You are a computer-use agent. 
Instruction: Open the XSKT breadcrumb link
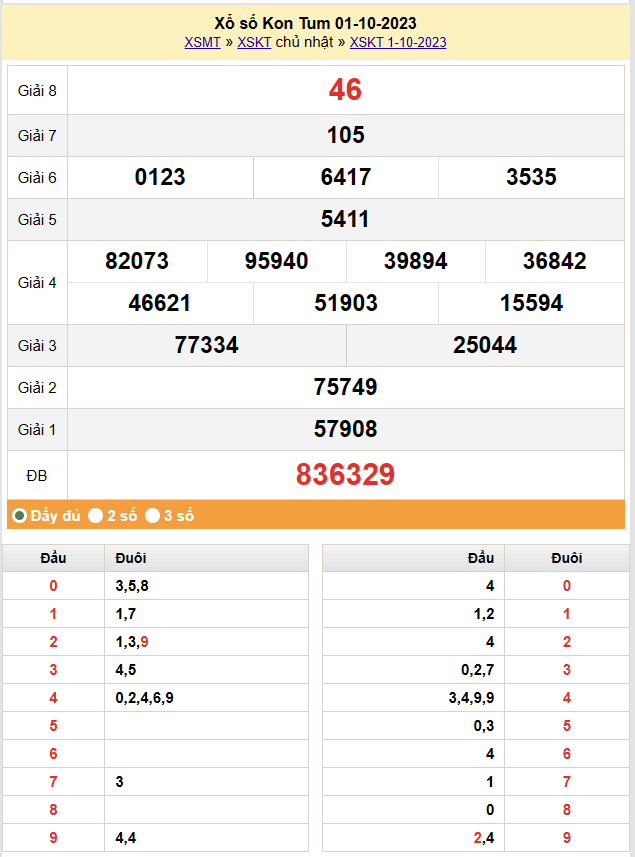254,42
